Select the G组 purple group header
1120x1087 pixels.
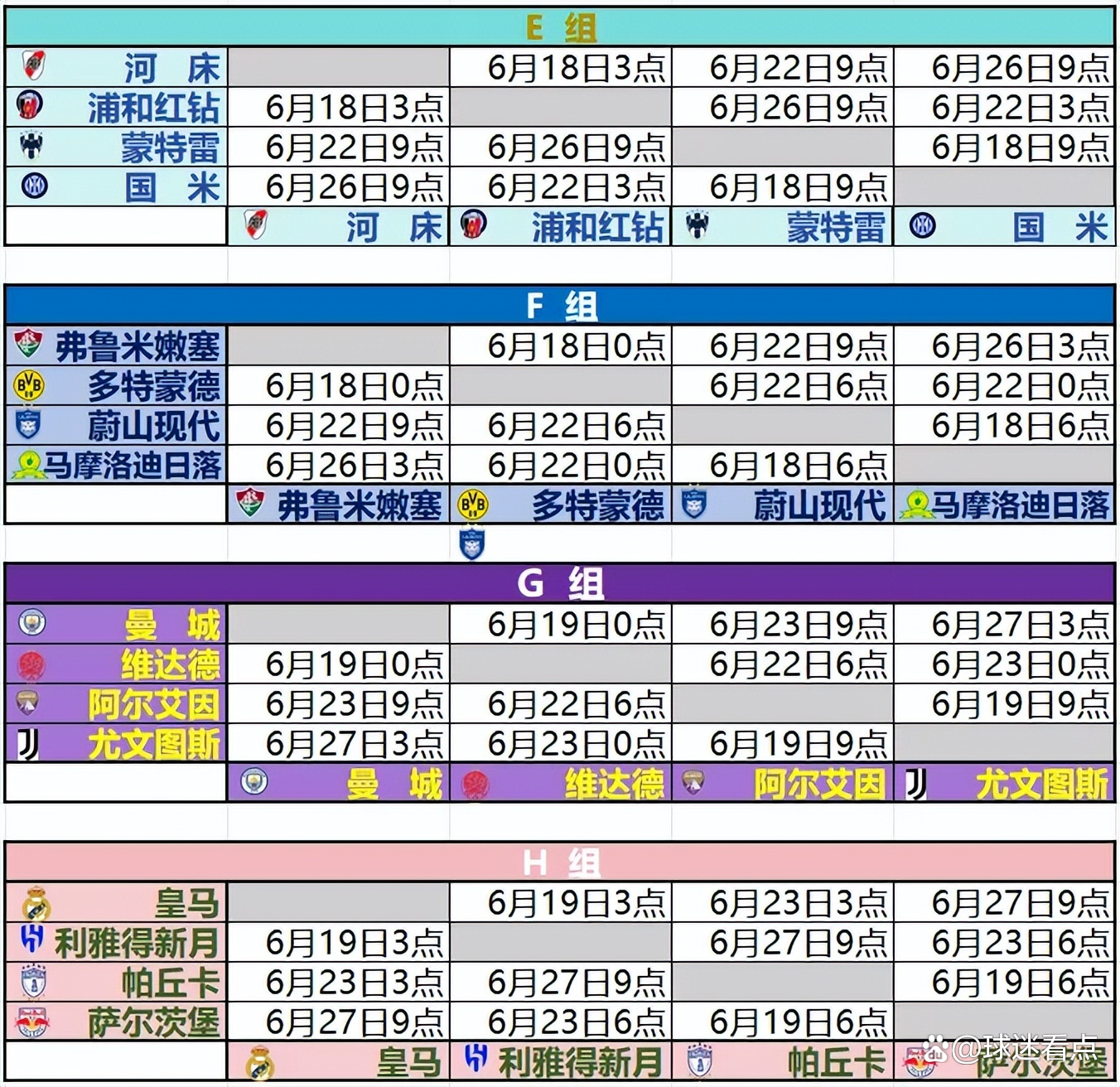tap(560, 584)
